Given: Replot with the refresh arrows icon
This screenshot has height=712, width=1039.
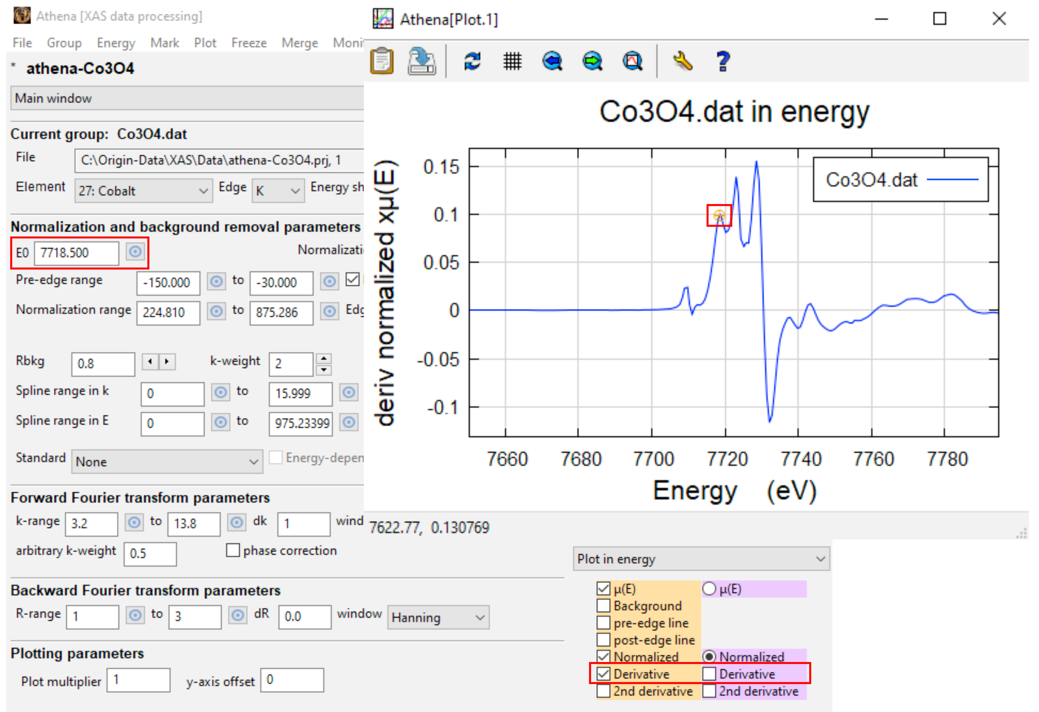Looking at the screenshot, I should (472, 62).
